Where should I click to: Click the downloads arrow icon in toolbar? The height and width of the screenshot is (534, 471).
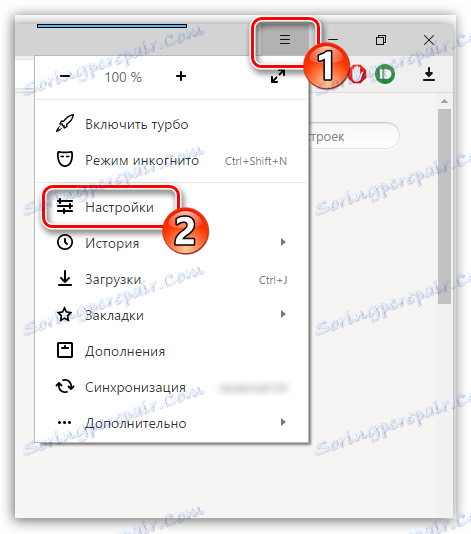429,74
